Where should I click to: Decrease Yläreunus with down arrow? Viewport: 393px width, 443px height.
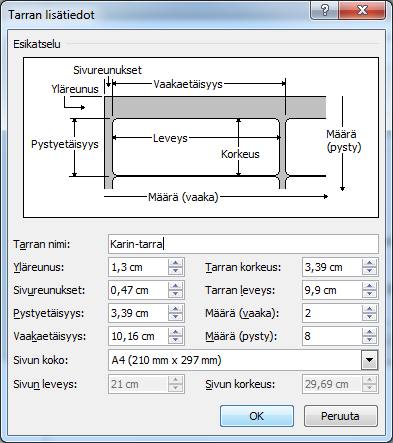[x=175, y=271]
